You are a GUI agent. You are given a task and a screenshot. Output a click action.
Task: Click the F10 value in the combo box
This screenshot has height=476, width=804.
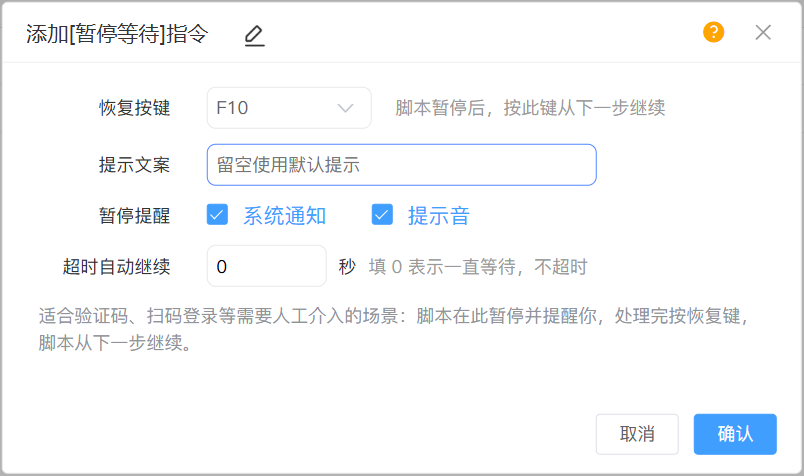(x=232, y=108)
